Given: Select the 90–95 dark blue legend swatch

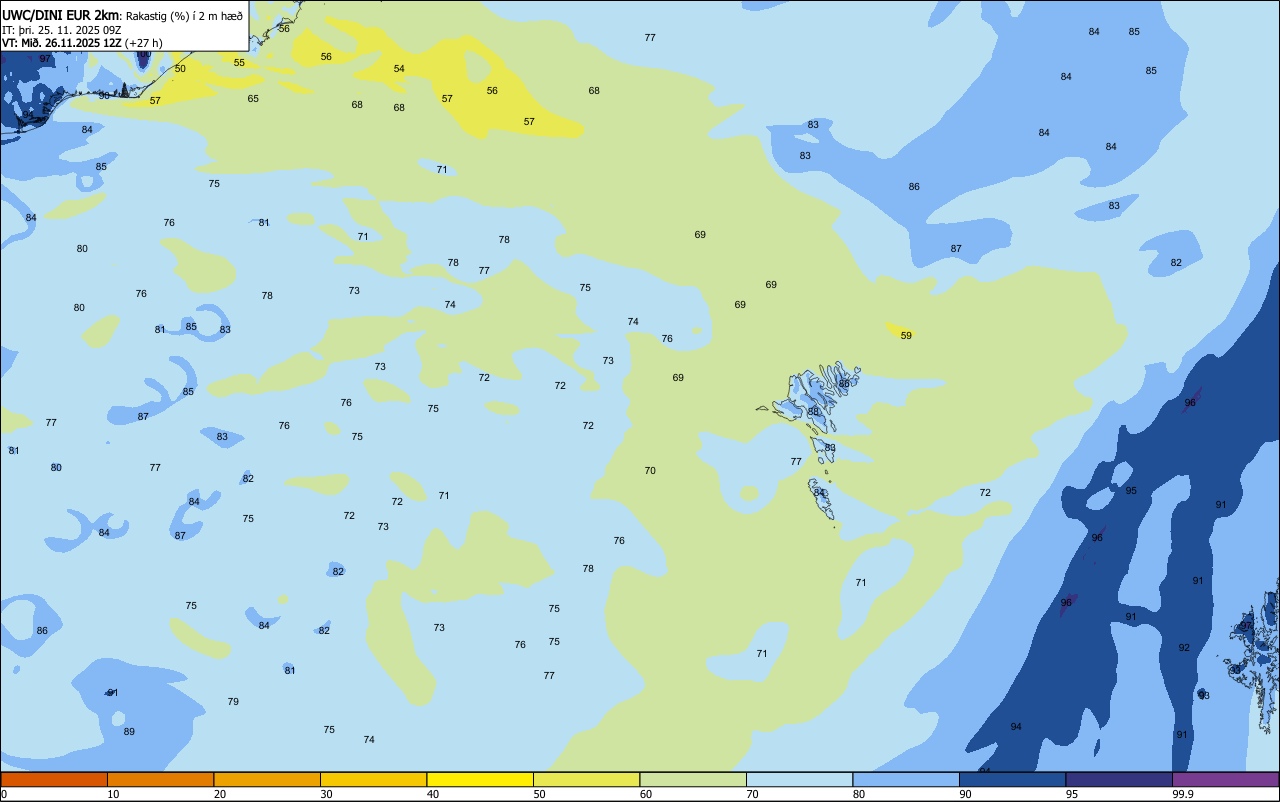Looking at the screenshot, I should click(x=1012, y=779).
